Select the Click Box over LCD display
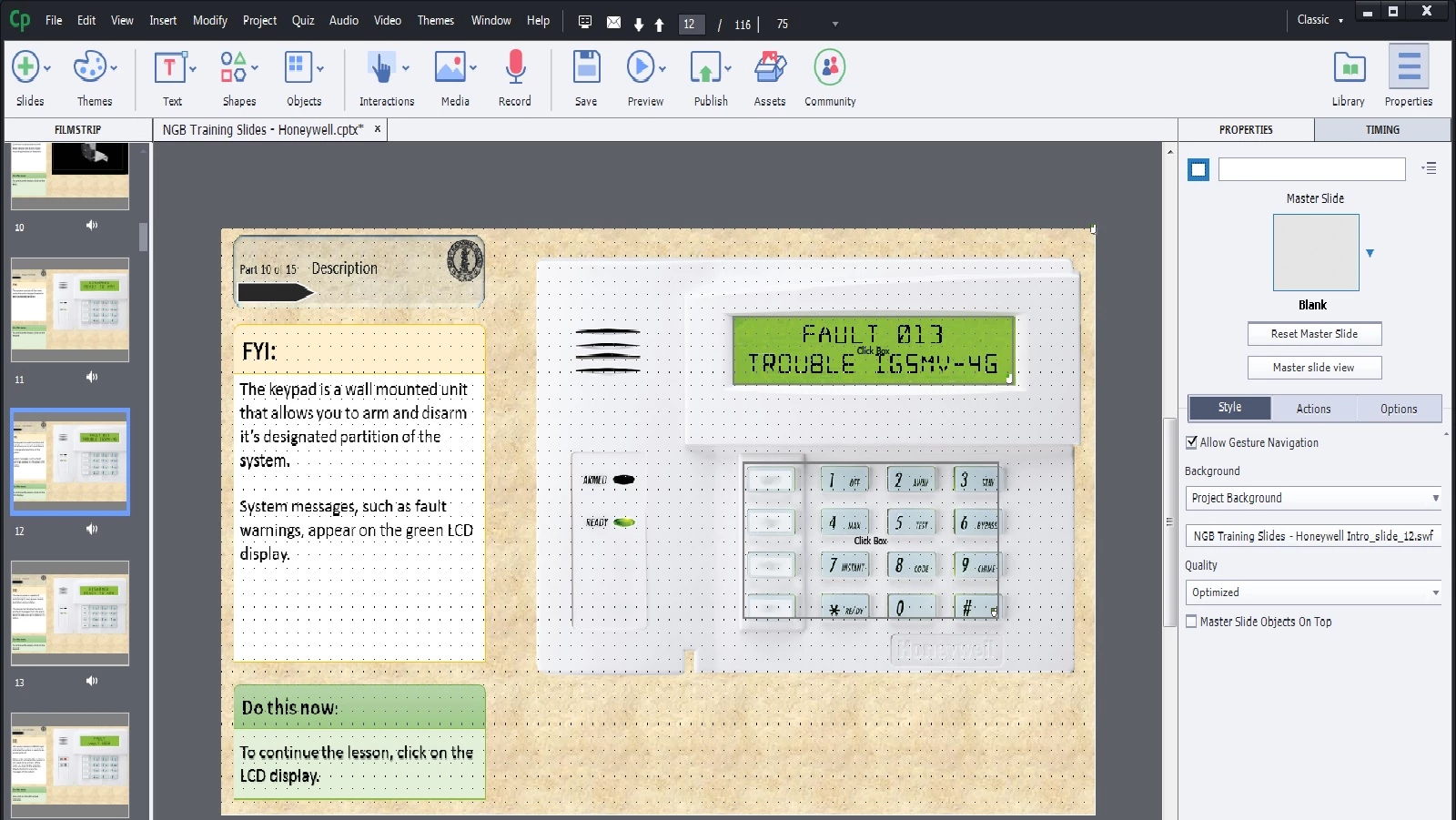1456x820 pixels. tap(874, 350)
